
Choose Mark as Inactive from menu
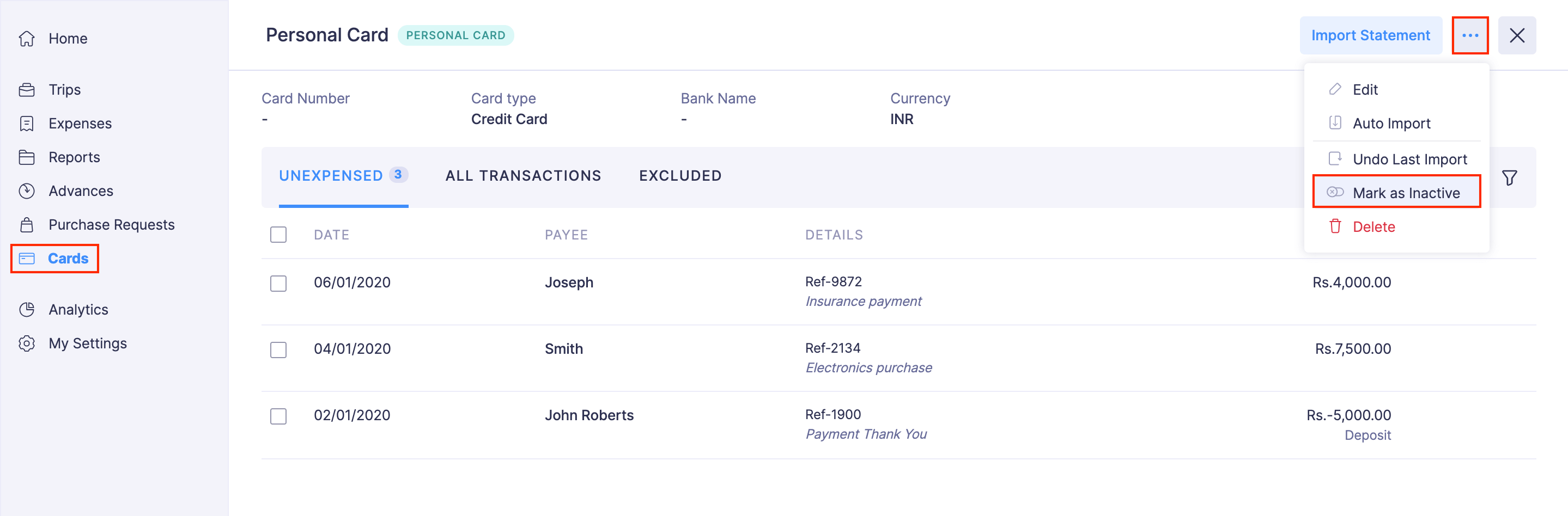coord(1406,193)
